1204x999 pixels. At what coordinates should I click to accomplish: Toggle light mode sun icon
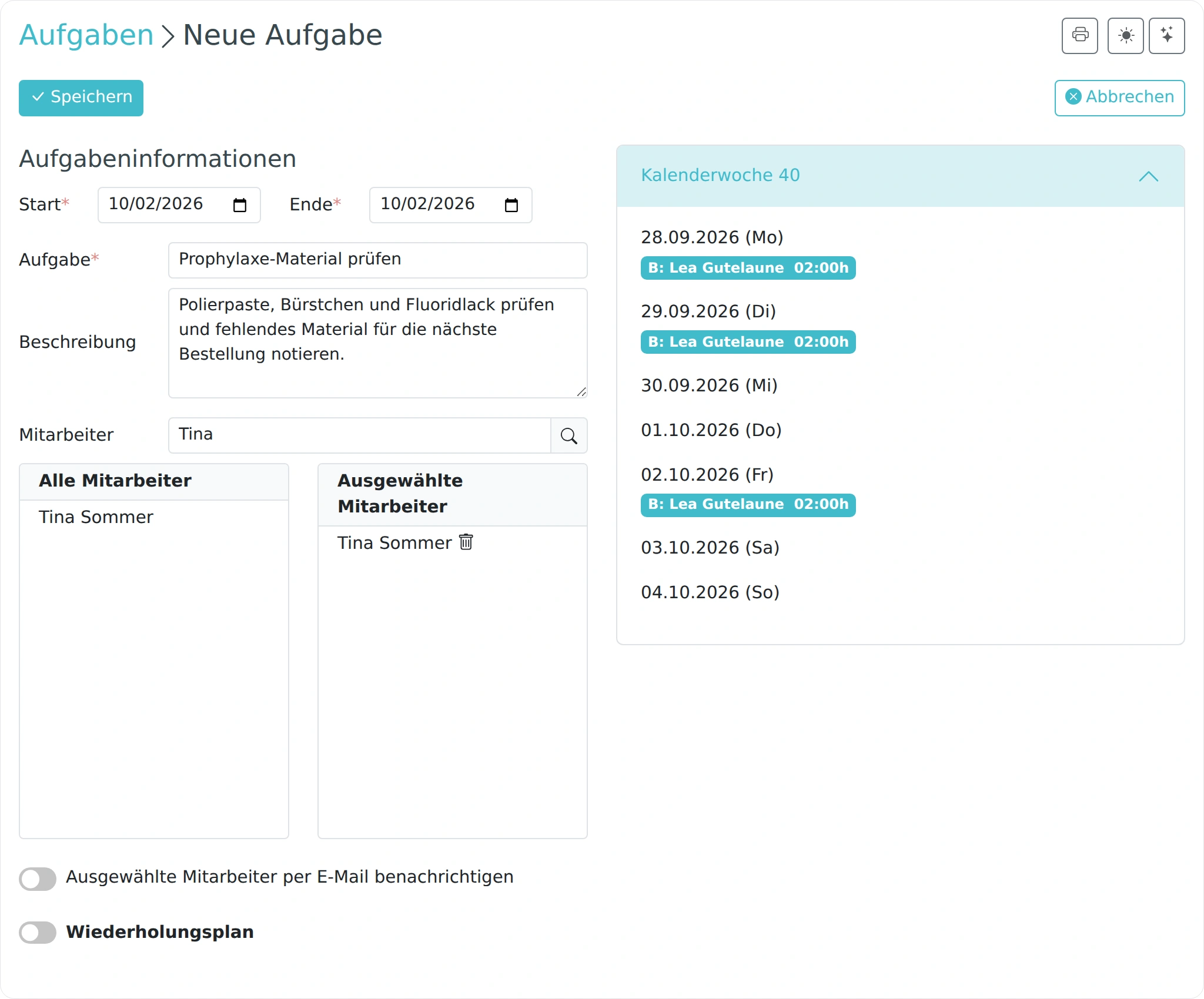(1125, 36)
